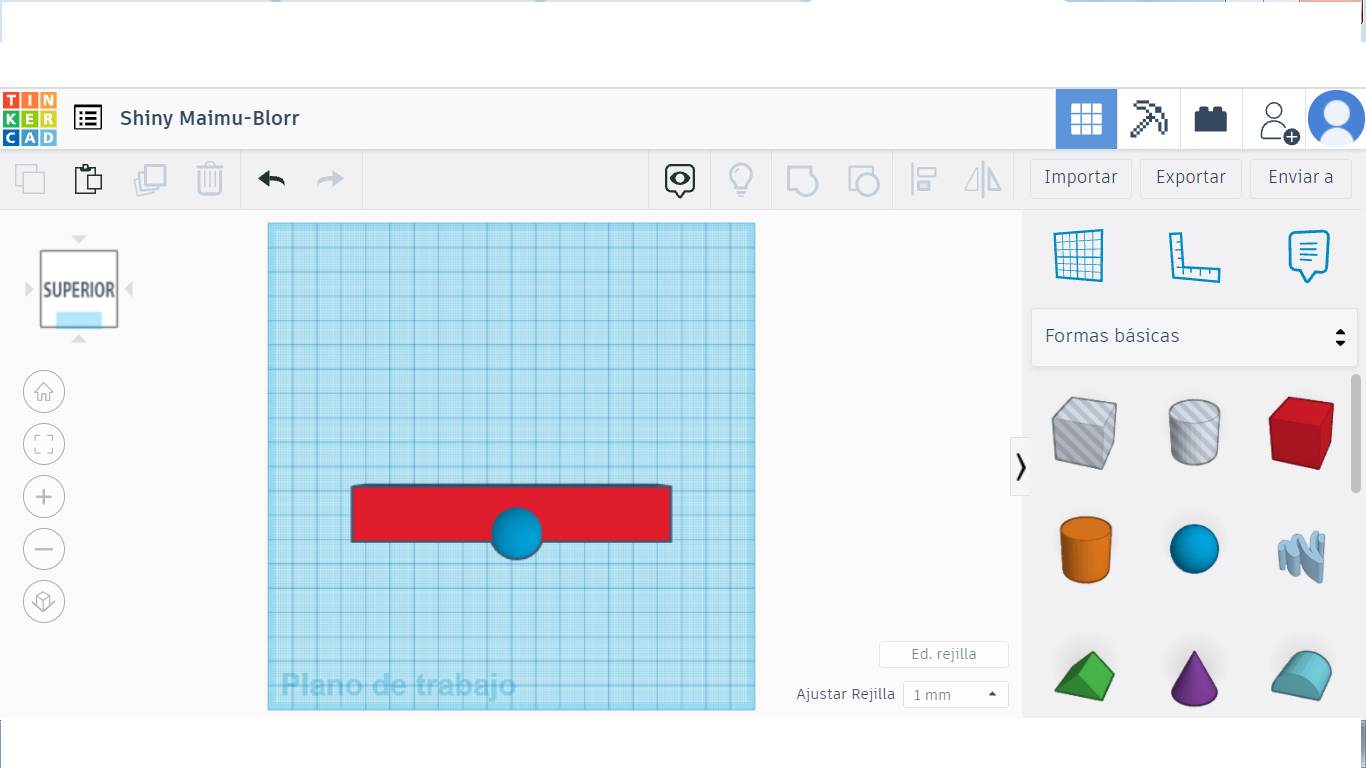Click the Paste clipboard icon
1366x768 pixels.
[x=89, y=179]
